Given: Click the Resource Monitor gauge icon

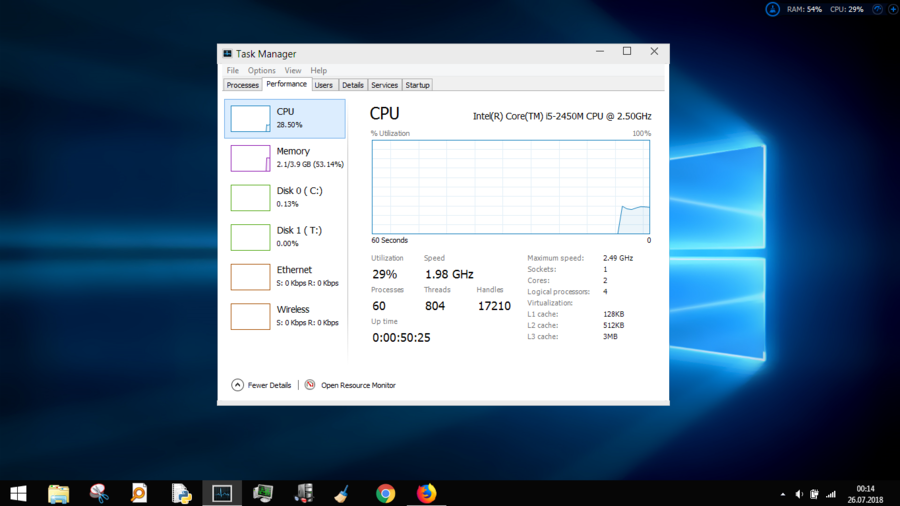Looking at the screenshot, I should 310,384.
